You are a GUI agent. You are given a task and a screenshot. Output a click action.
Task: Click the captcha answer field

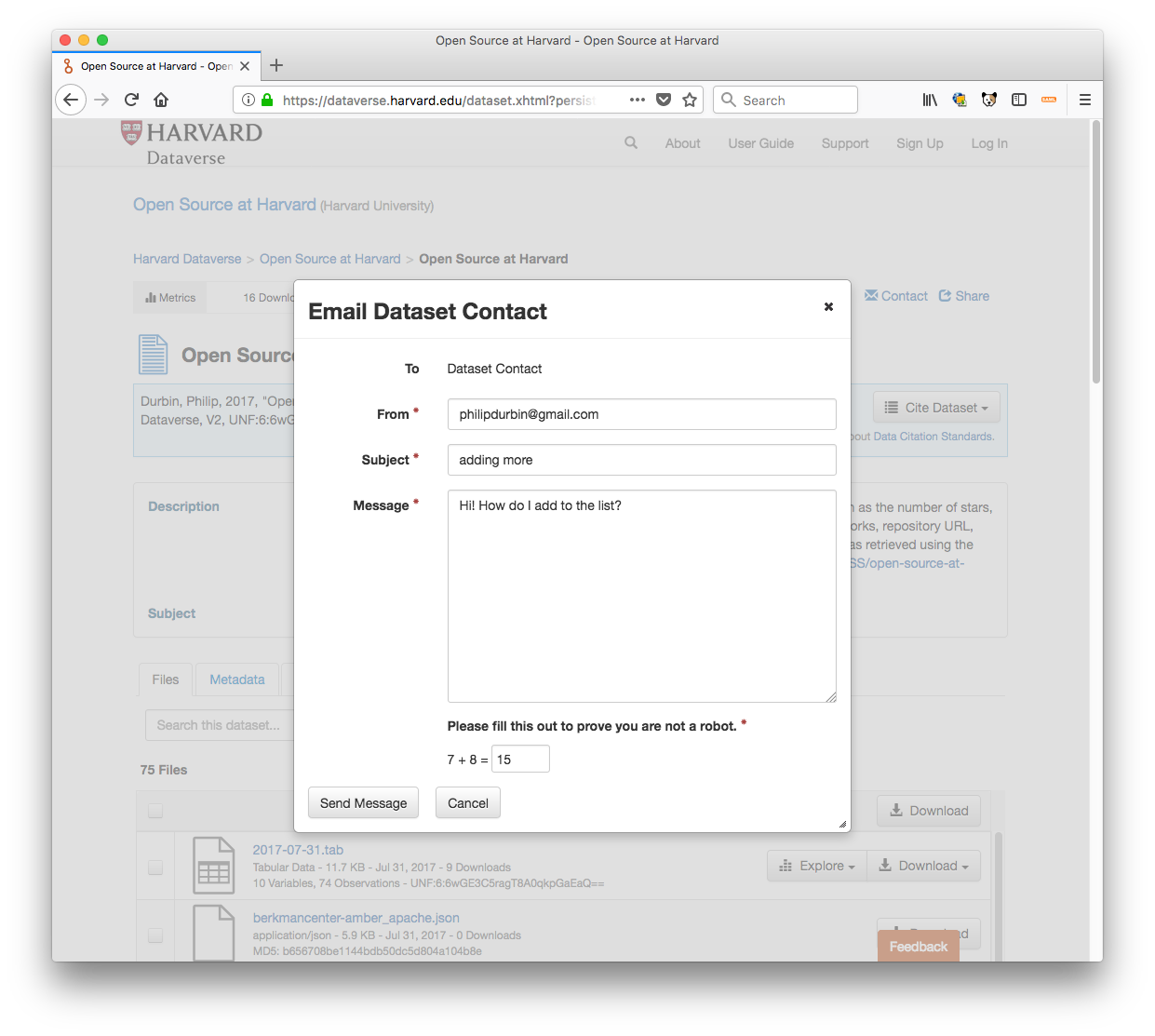click(521, 760)
